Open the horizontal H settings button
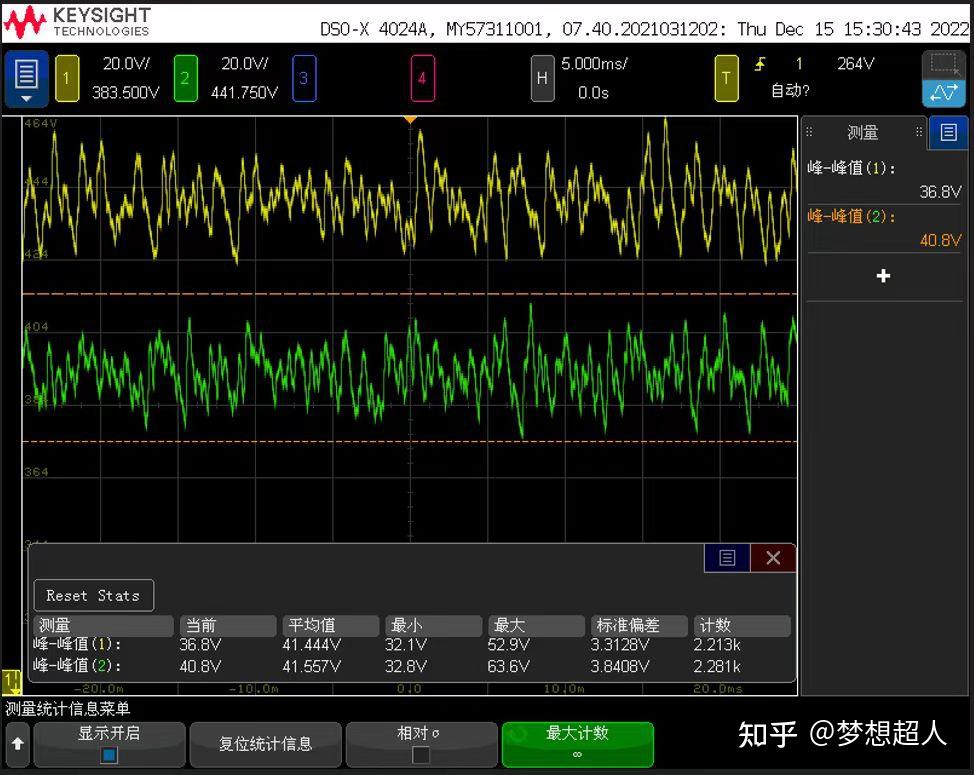This screenshot has width=974, height=775. point(542,78)
